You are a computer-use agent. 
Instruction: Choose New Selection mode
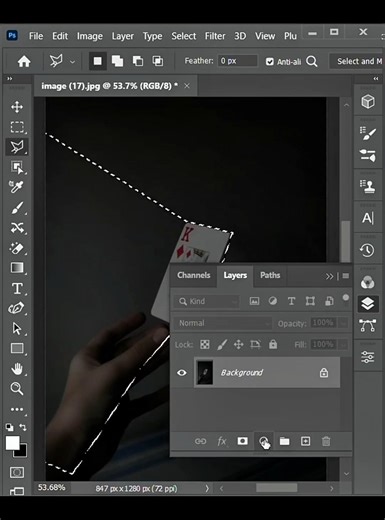(x=98, y=61)
